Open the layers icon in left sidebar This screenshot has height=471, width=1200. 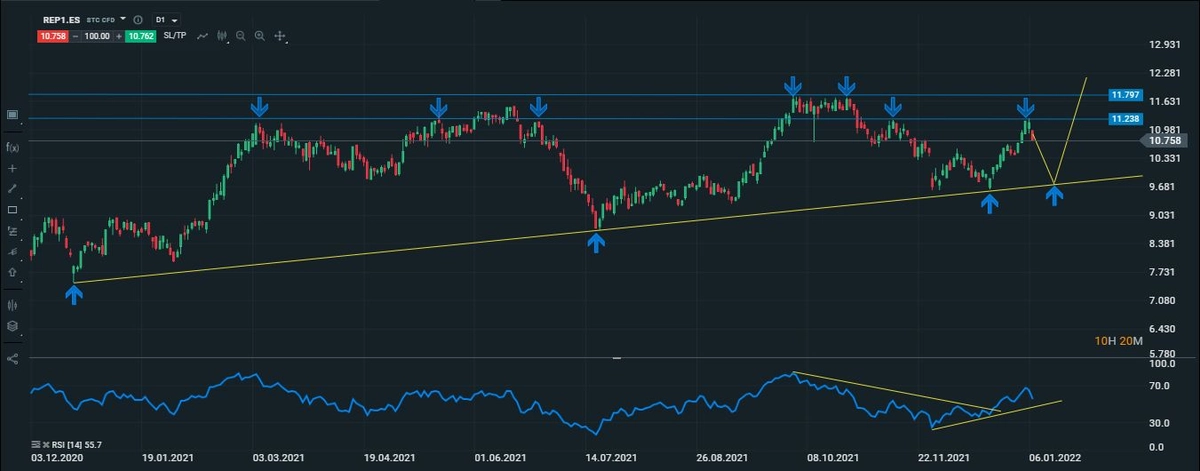click(x=12, y=326)
